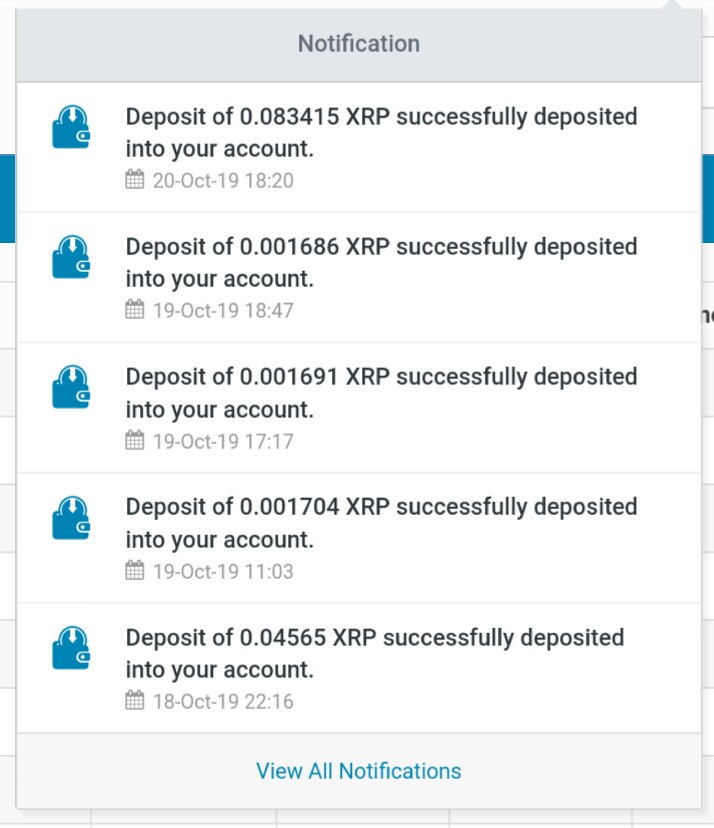Click timestamp 20-Oct-19 18:20
Image resolution: width=714 pixels, height=828 pixels.
[223, 181]
